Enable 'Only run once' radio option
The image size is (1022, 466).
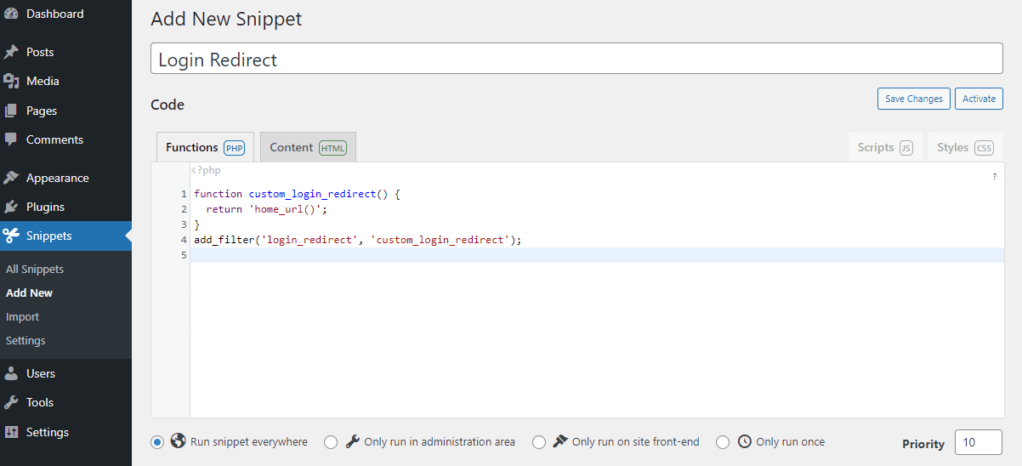pos(723,442)
